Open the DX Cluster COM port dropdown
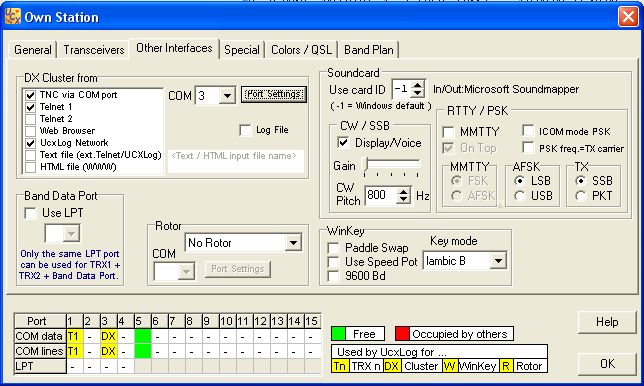The height and width of the screenshot is (386, 644). point(227,96)
